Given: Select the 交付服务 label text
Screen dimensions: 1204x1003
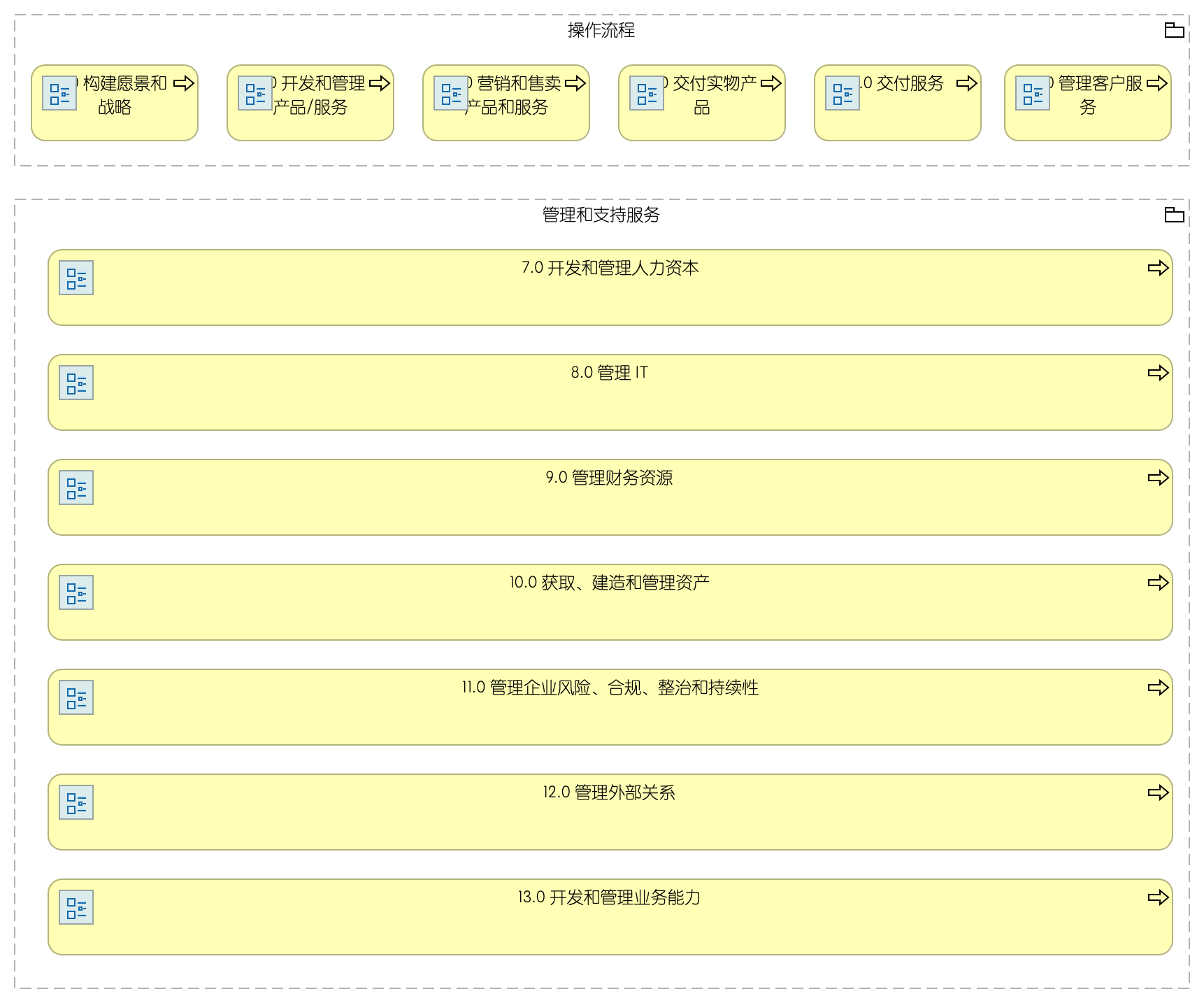Looking at the screenshot, I should [903, 83].
